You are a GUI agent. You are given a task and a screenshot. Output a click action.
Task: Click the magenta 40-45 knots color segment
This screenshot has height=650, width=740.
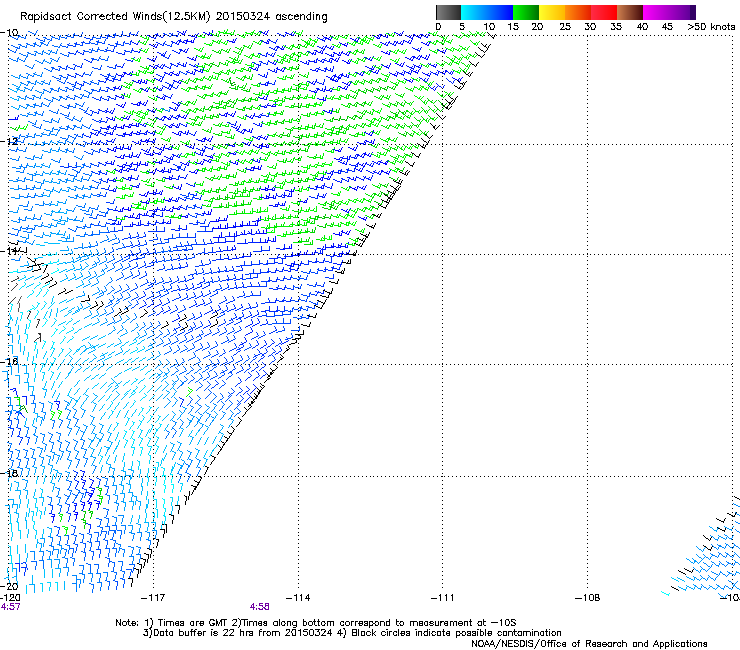click(656, 12)
